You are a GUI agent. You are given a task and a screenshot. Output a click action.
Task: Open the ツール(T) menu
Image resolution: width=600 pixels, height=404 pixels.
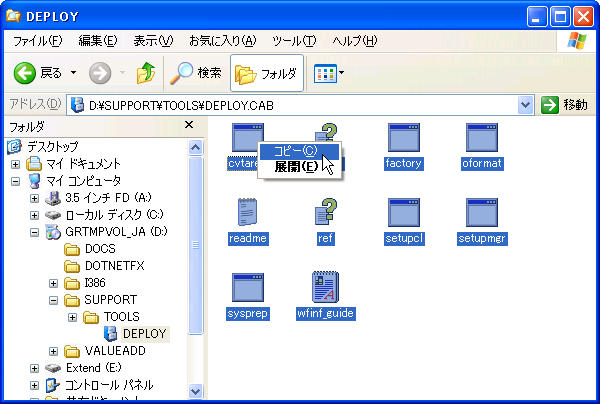[x=294, y=41]
